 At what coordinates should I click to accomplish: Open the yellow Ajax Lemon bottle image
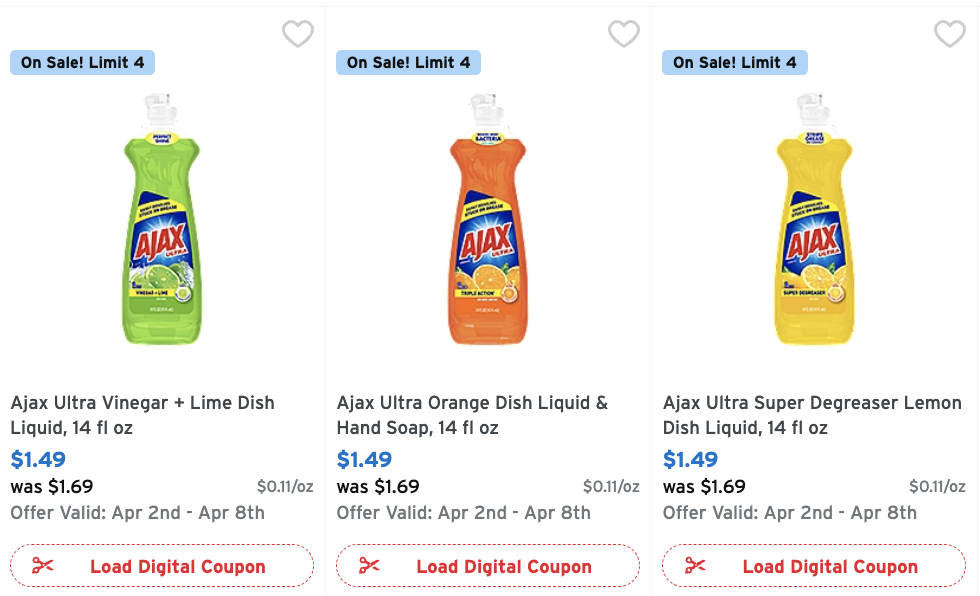point(813,220)
